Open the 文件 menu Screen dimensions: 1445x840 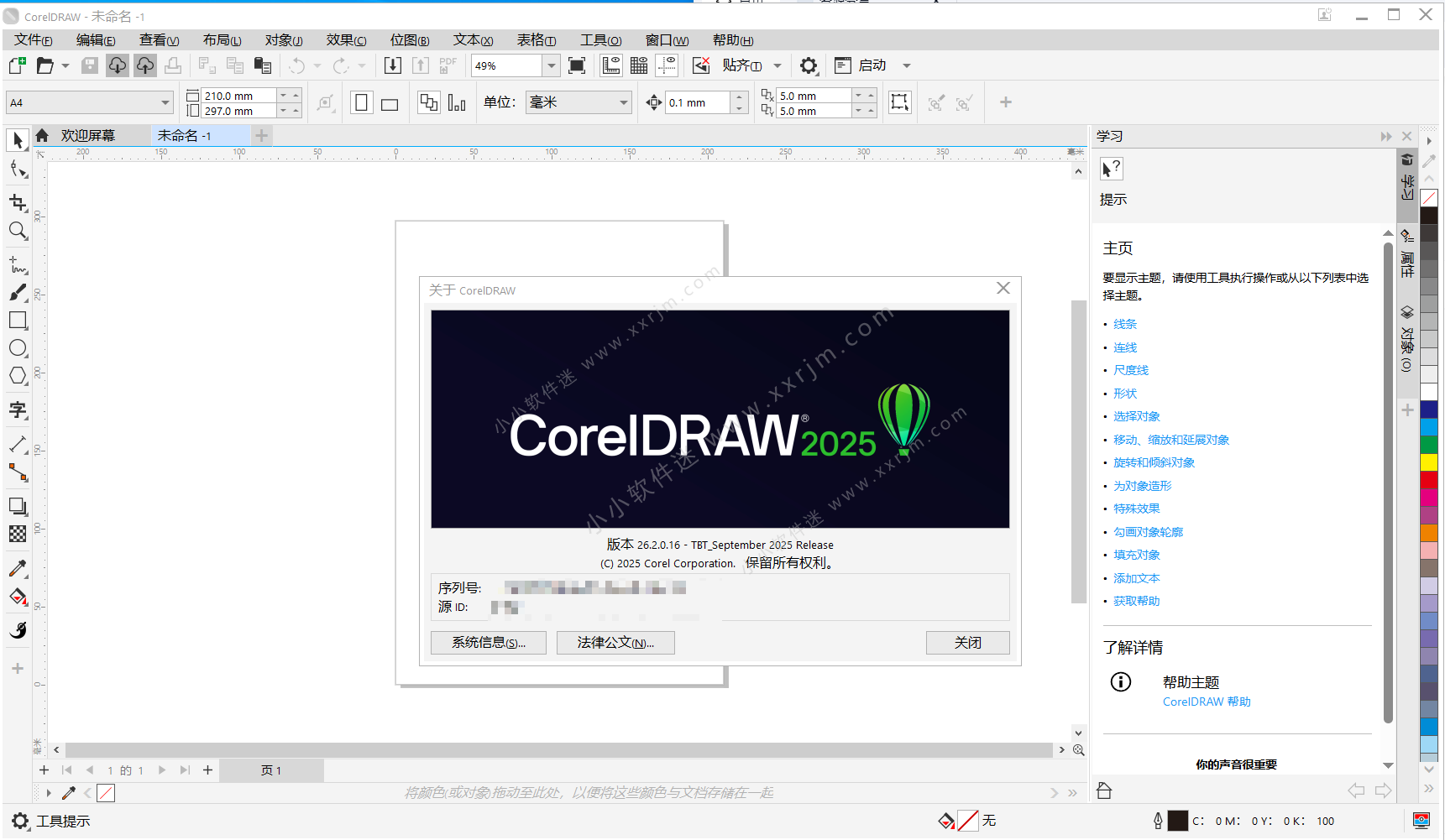click(x=34, y=40)
